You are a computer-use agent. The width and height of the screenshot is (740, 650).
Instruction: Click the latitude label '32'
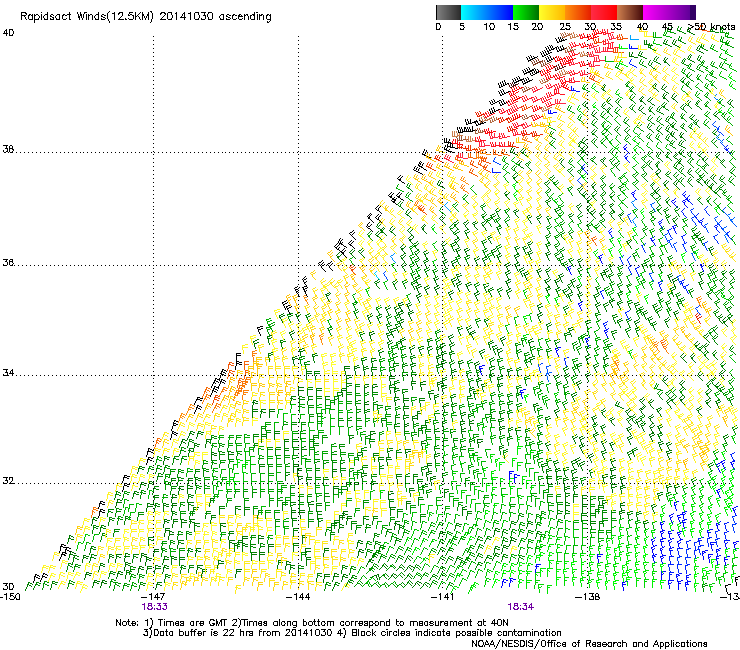(x=8, y=481)
